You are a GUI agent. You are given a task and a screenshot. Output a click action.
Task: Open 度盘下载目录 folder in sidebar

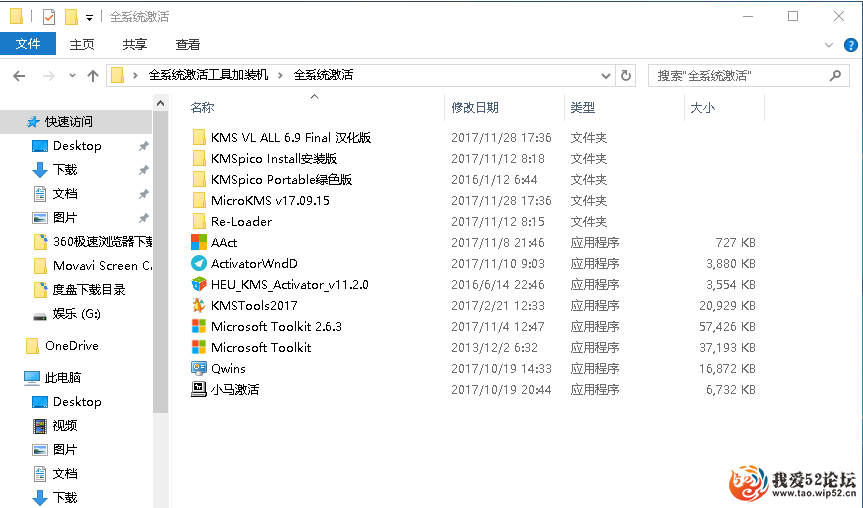coord(89,289)
